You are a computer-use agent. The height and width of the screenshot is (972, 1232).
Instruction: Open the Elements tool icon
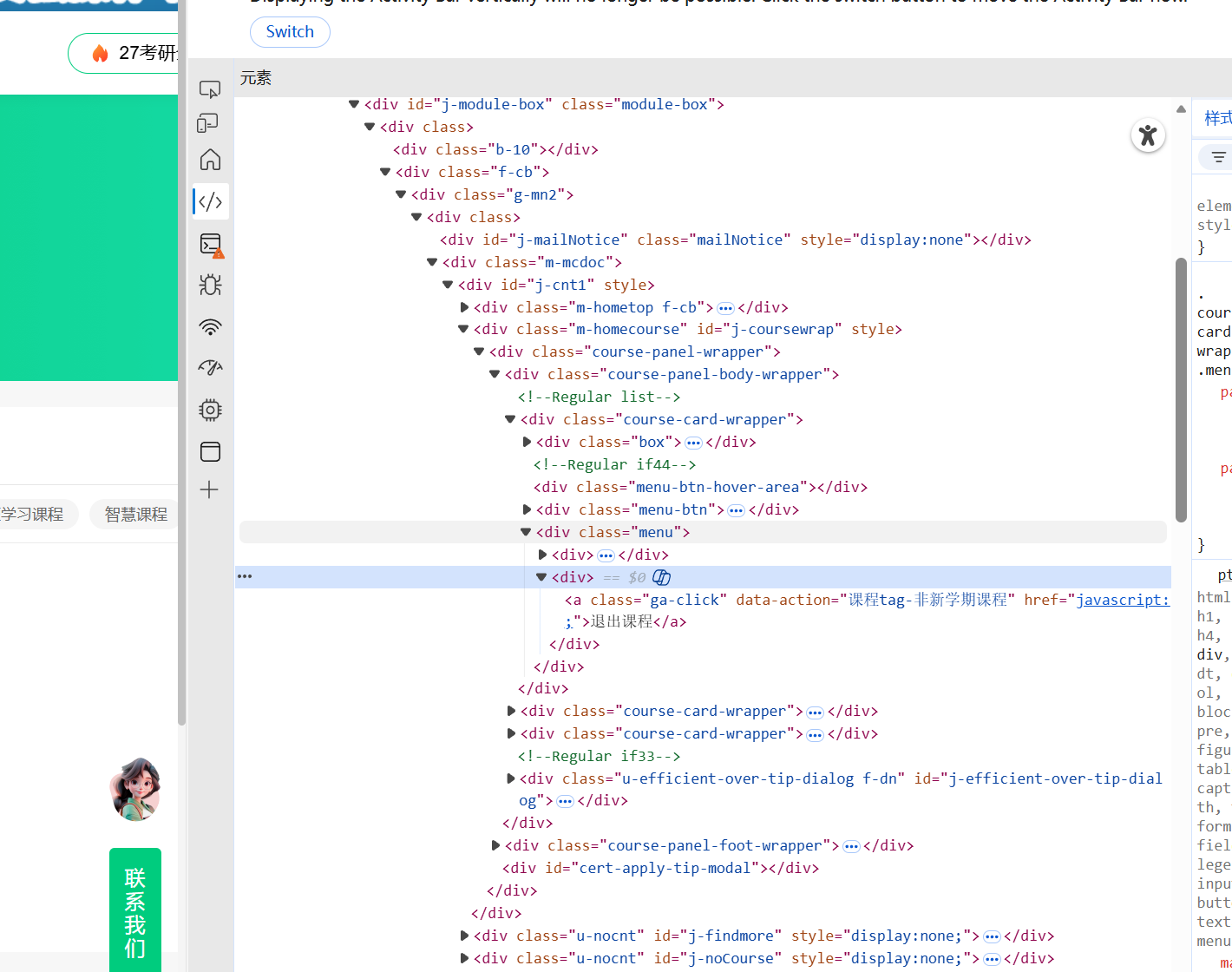point(211,201)
